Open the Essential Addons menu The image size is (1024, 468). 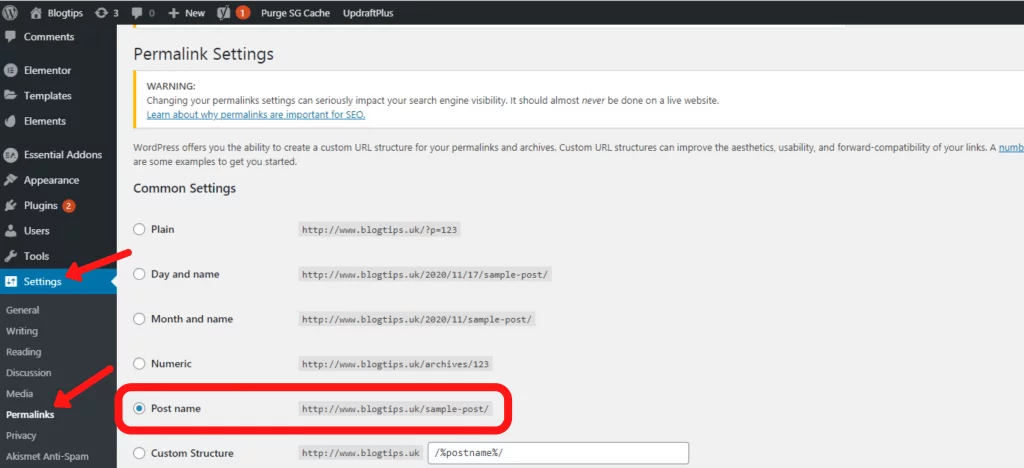click(63, 155)
